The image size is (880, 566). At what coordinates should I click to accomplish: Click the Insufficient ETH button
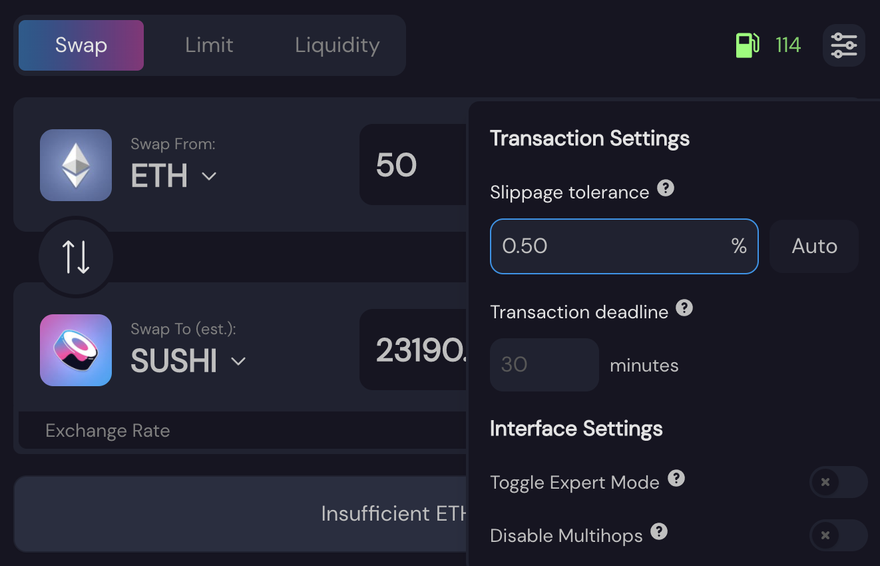[x=241, y=514]
